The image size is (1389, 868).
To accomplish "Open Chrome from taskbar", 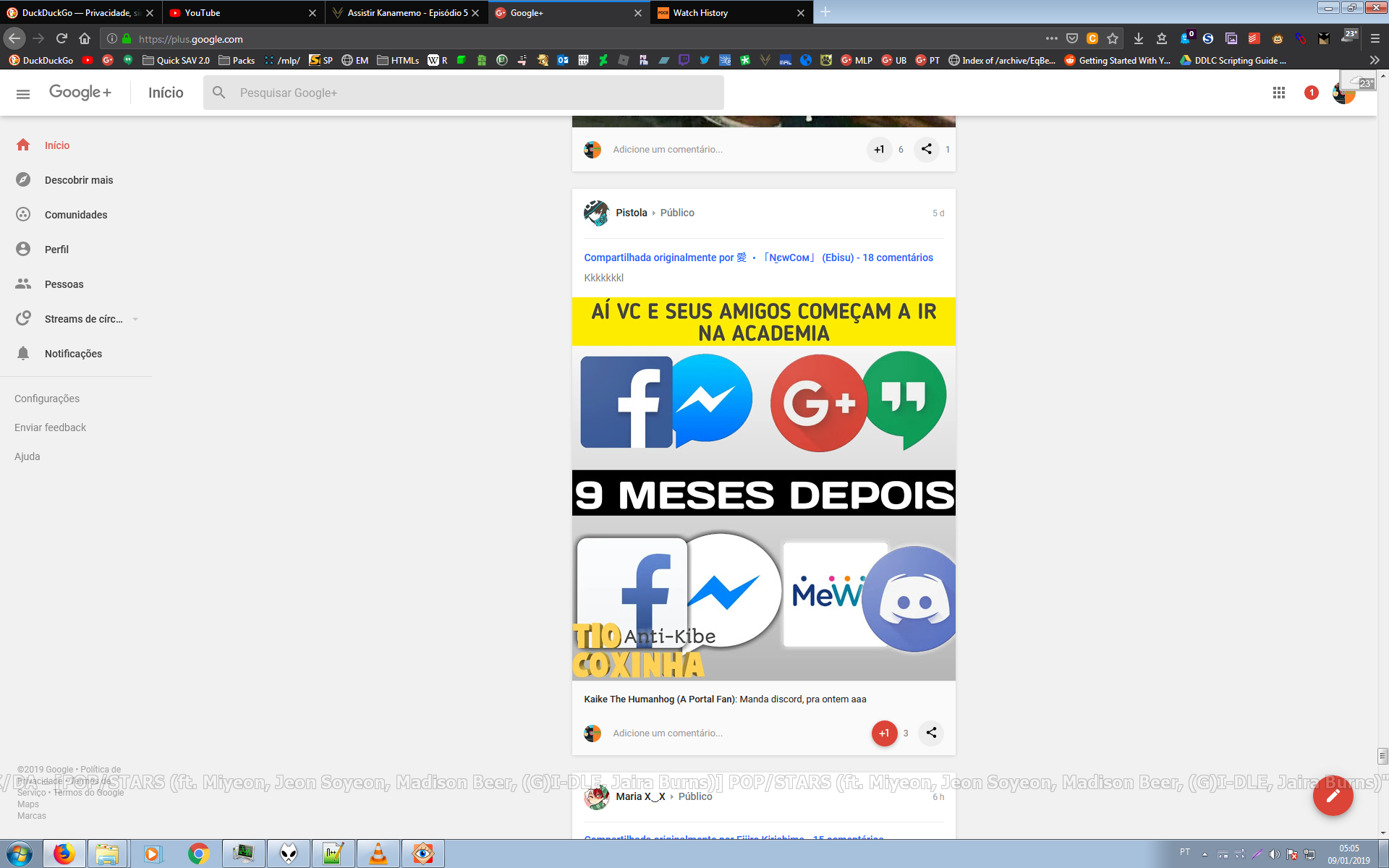I will [x=198, y=854].
